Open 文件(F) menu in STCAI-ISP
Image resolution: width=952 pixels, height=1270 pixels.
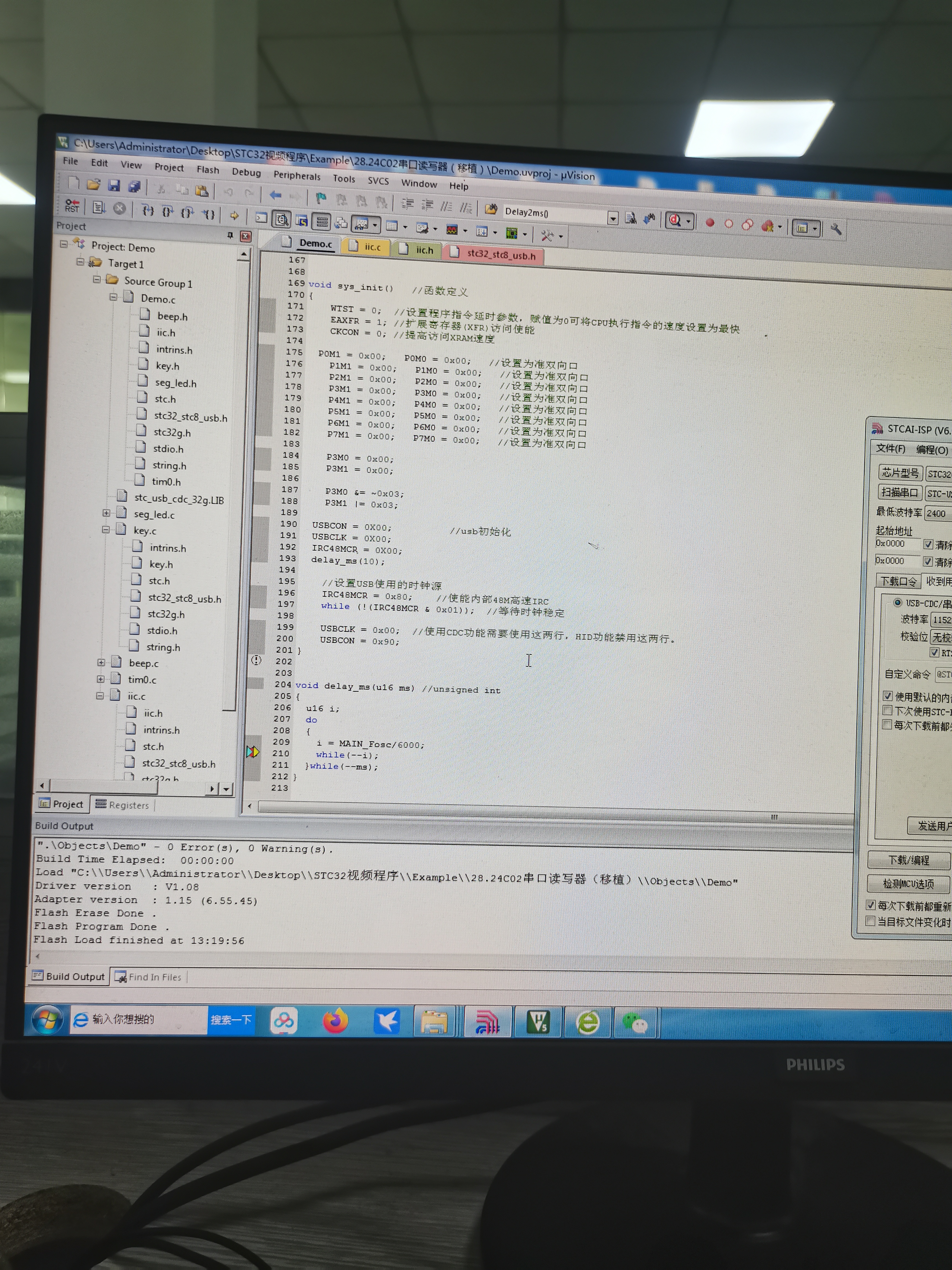(890, 448)
